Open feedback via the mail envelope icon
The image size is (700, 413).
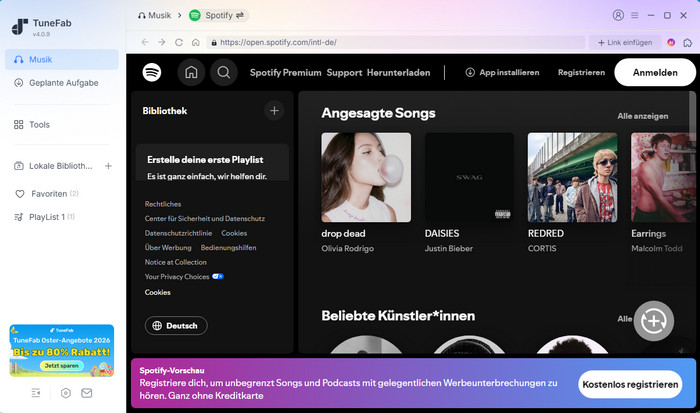click(x=87, y=393)
